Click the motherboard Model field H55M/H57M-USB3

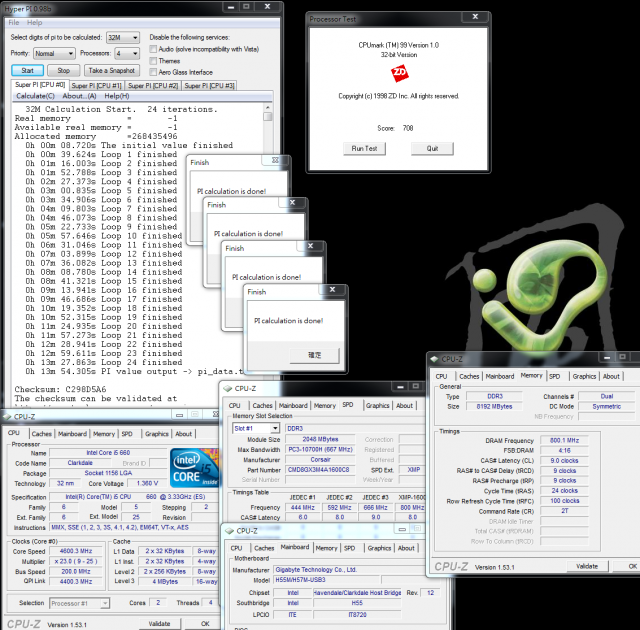click(326, 580)
